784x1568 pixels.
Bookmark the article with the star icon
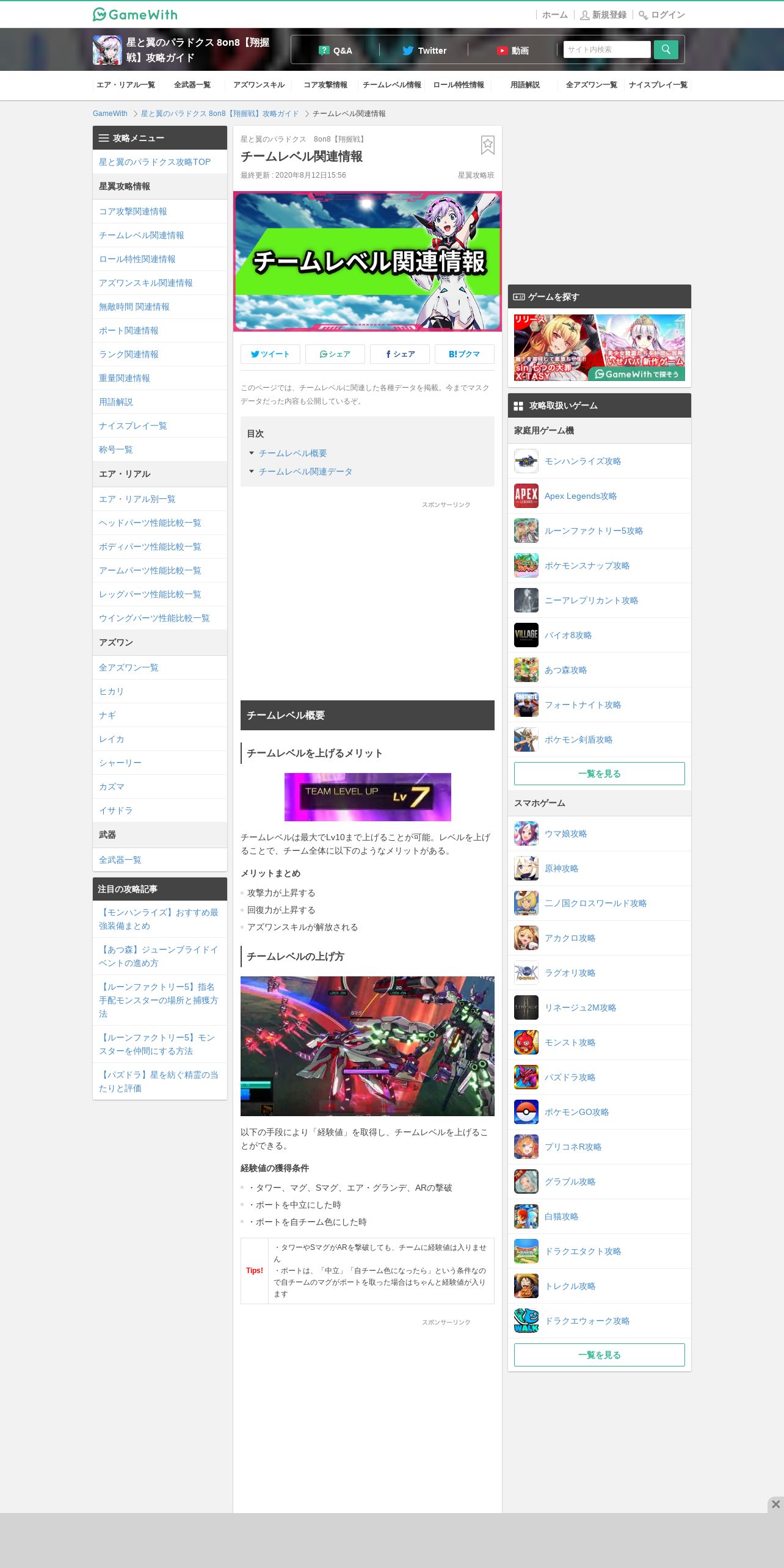point(487,145)
